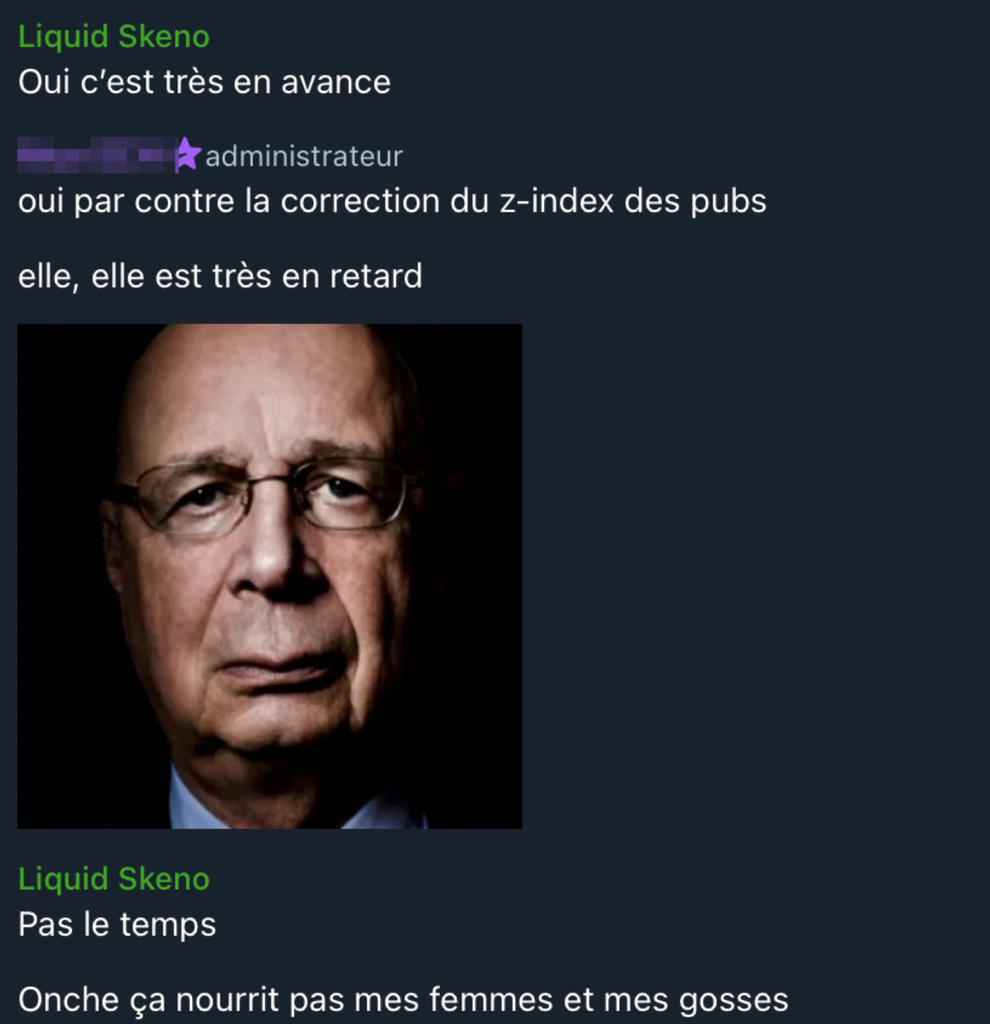The width and height of the screenshot is (990, 1024).
Task: Open Liquid Skeno's name above "Pas le temps"
Action: [x=114, y=879]
